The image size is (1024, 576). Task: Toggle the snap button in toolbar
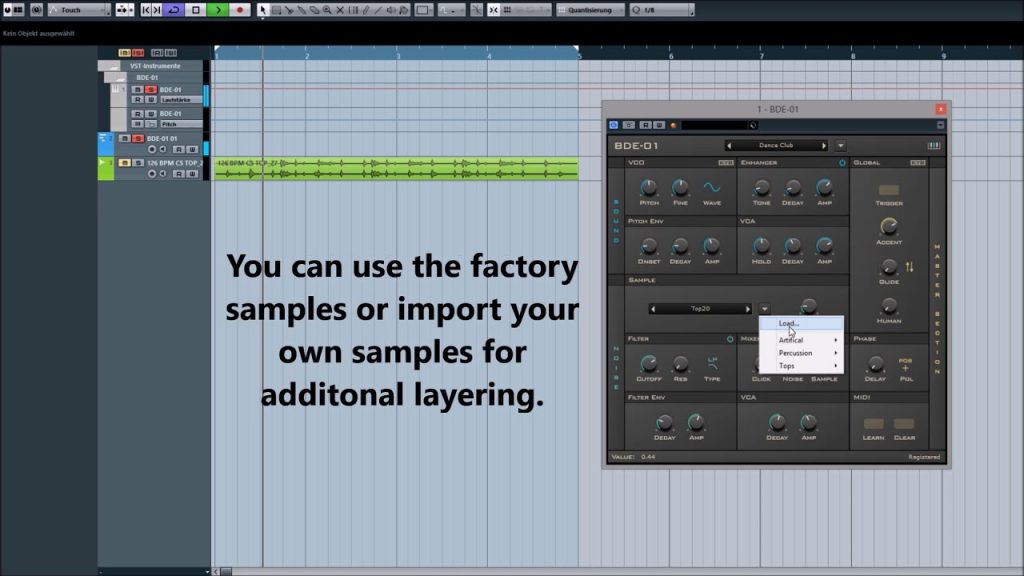point(494,10)
